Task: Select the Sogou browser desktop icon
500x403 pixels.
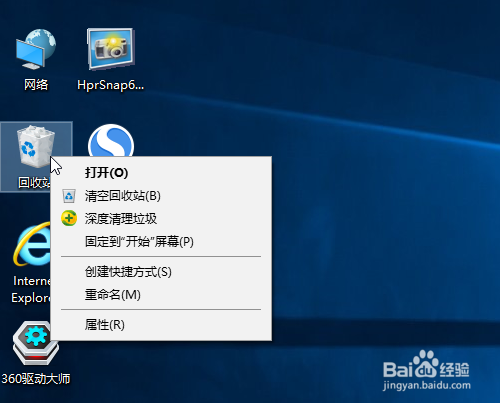Action: [111, 141]
